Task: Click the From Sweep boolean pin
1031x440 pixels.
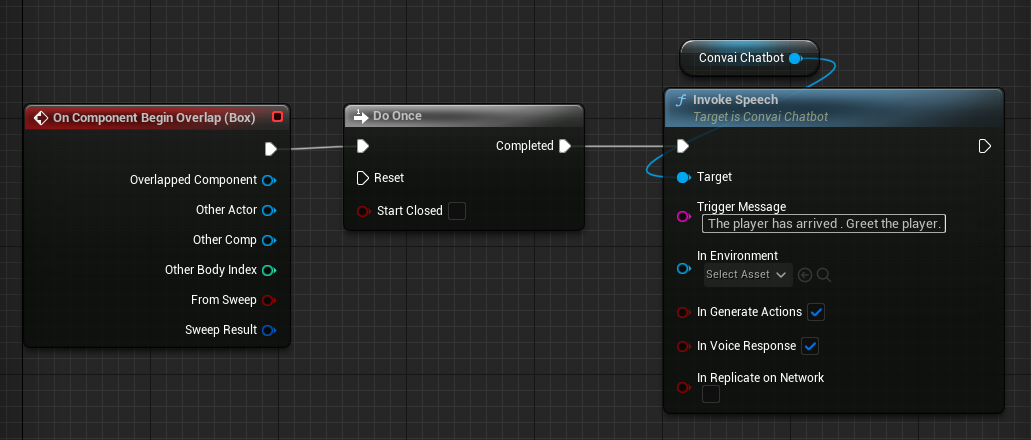Action: pos(268,300)
